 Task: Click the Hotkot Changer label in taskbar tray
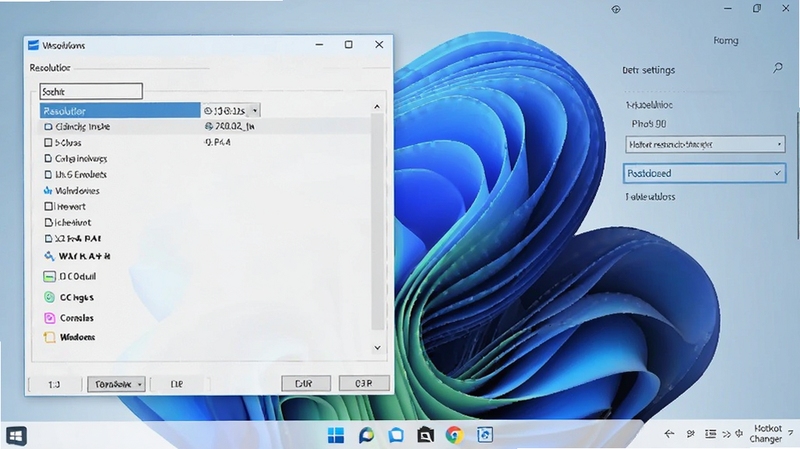[x=766, y=434]
